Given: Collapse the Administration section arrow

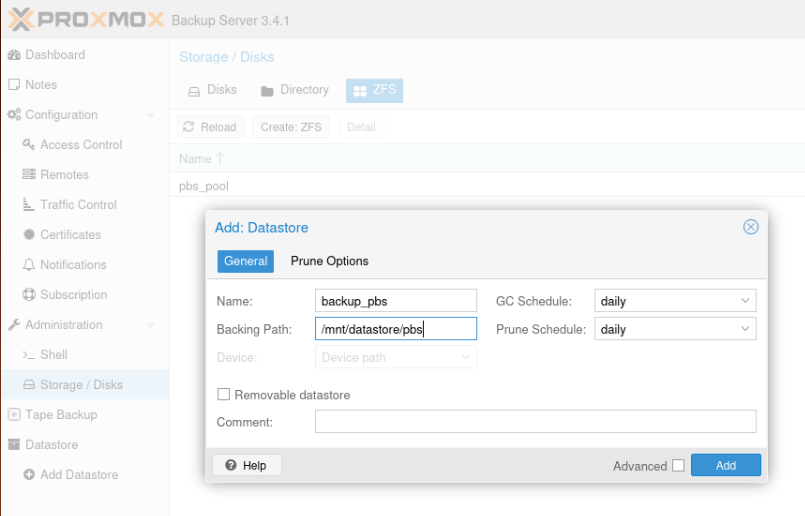Looking at the screenshot, I should (x=151, y=325).
